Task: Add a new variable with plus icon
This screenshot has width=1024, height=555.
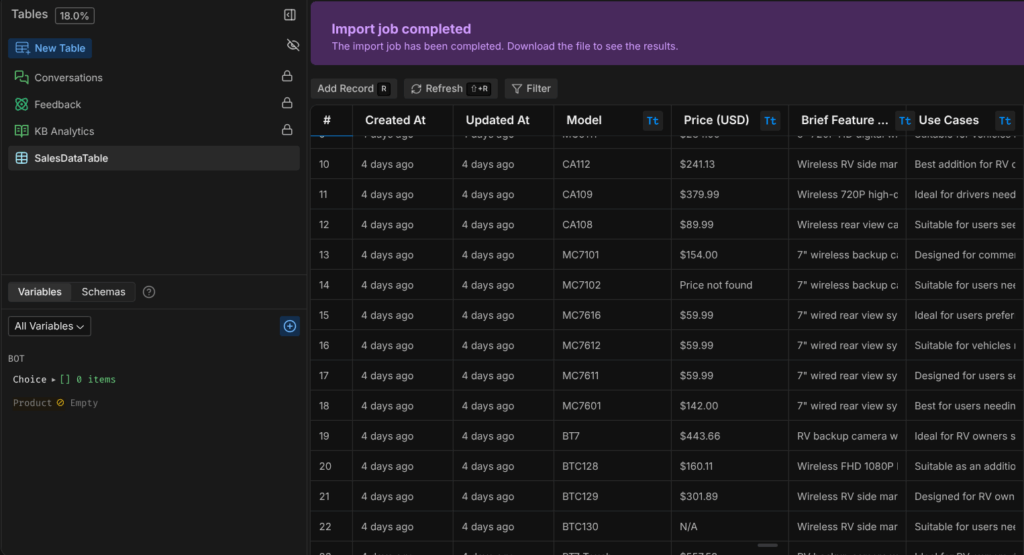Action: (x=290, y=326)
